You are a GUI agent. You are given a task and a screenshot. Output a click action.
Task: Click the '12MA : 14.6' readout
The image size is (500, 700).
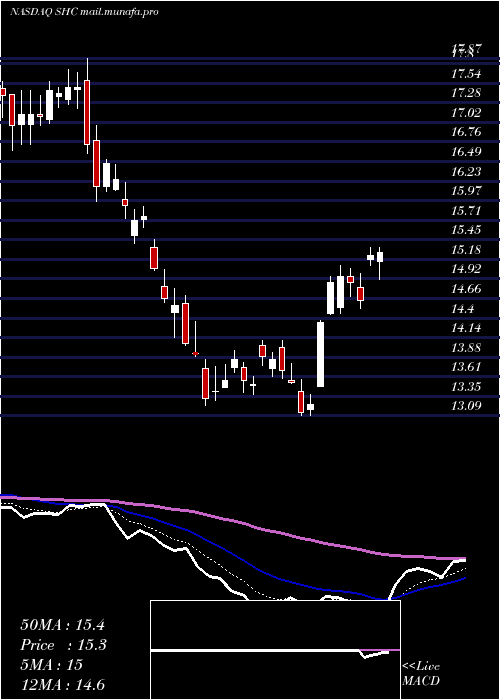point(62,685)
